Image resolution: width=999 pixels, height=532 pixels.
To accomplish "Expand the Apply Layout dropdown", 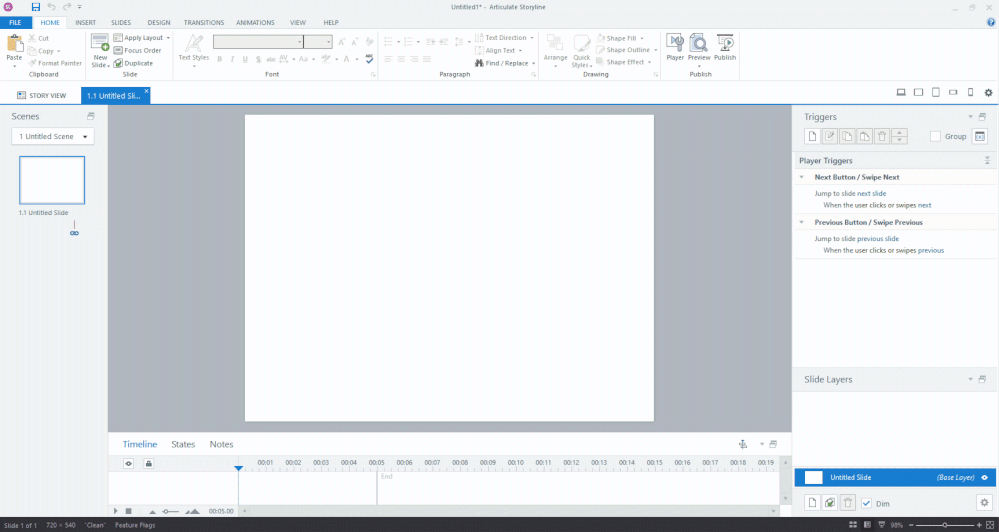I will 167,38.
